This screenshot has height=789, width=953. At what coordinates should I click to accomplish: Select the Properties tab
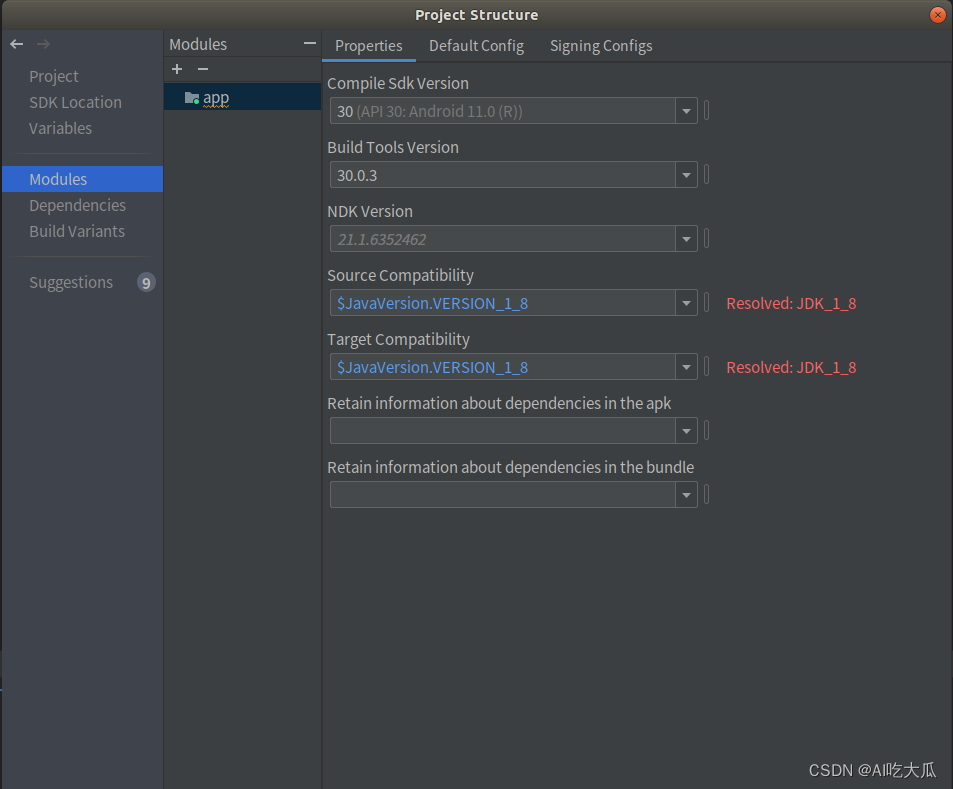click(368, 46)
